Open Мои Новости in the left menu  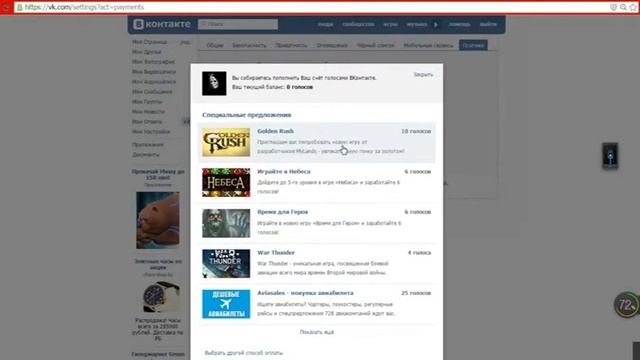(x=148, y=112)
